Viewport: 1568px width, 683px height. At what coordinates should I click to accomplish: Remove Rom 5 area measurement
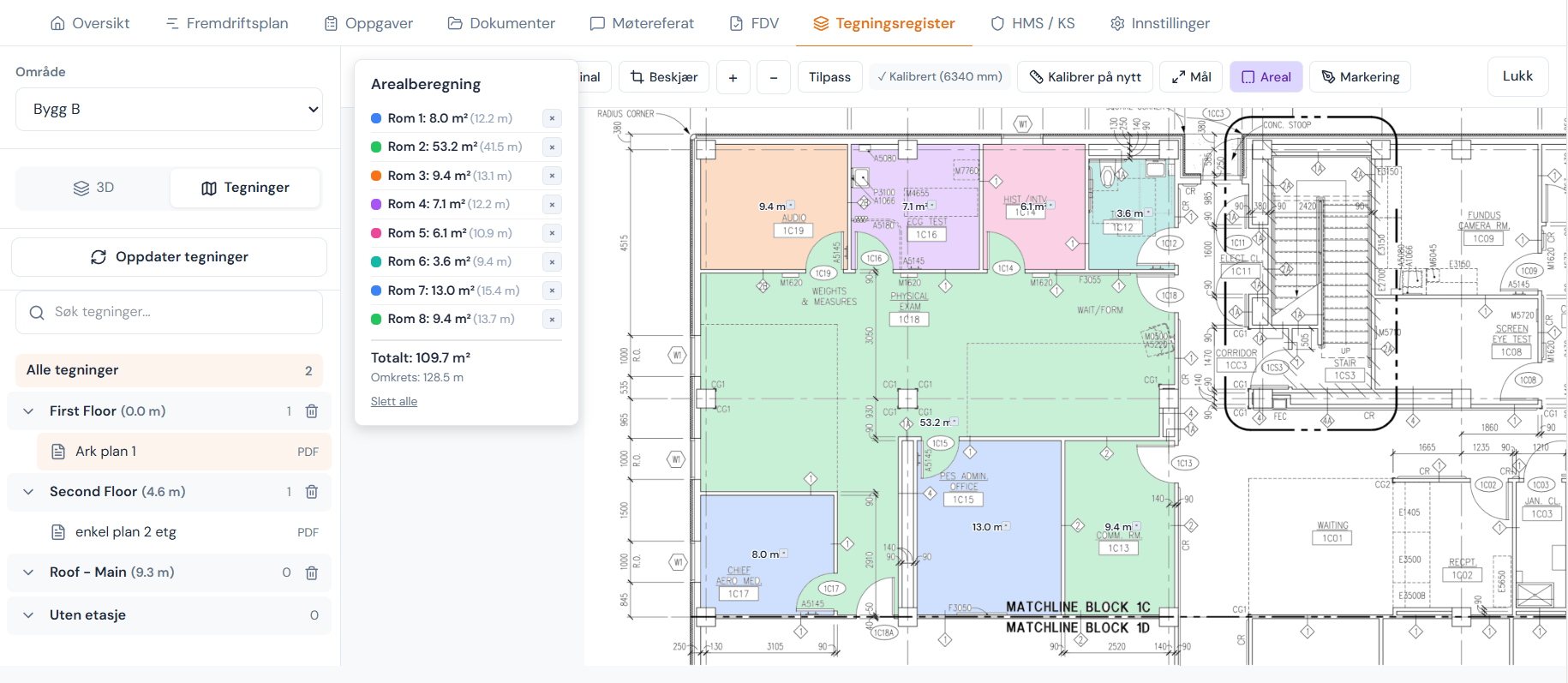tap(552, 233)
